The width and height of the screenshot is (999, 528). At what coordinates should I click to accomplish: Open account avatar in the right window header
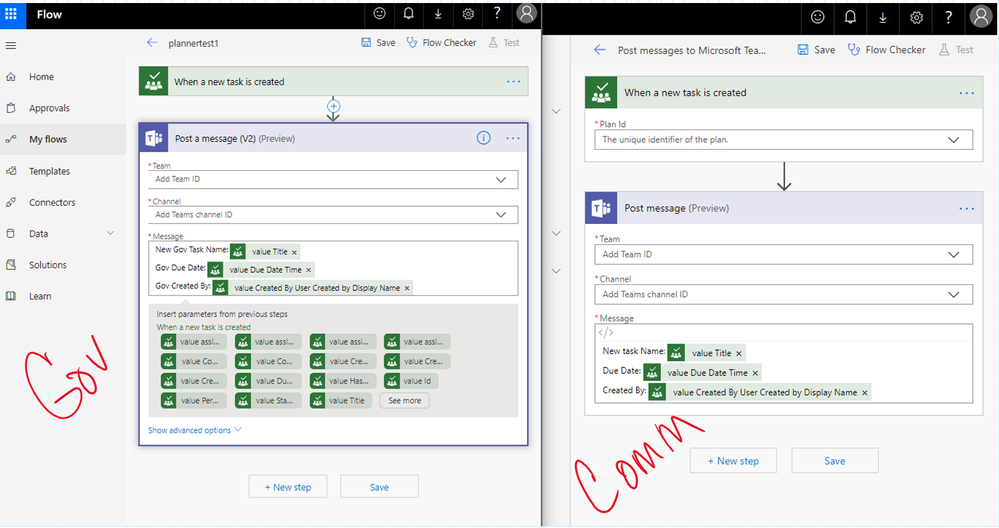[981, 17]
